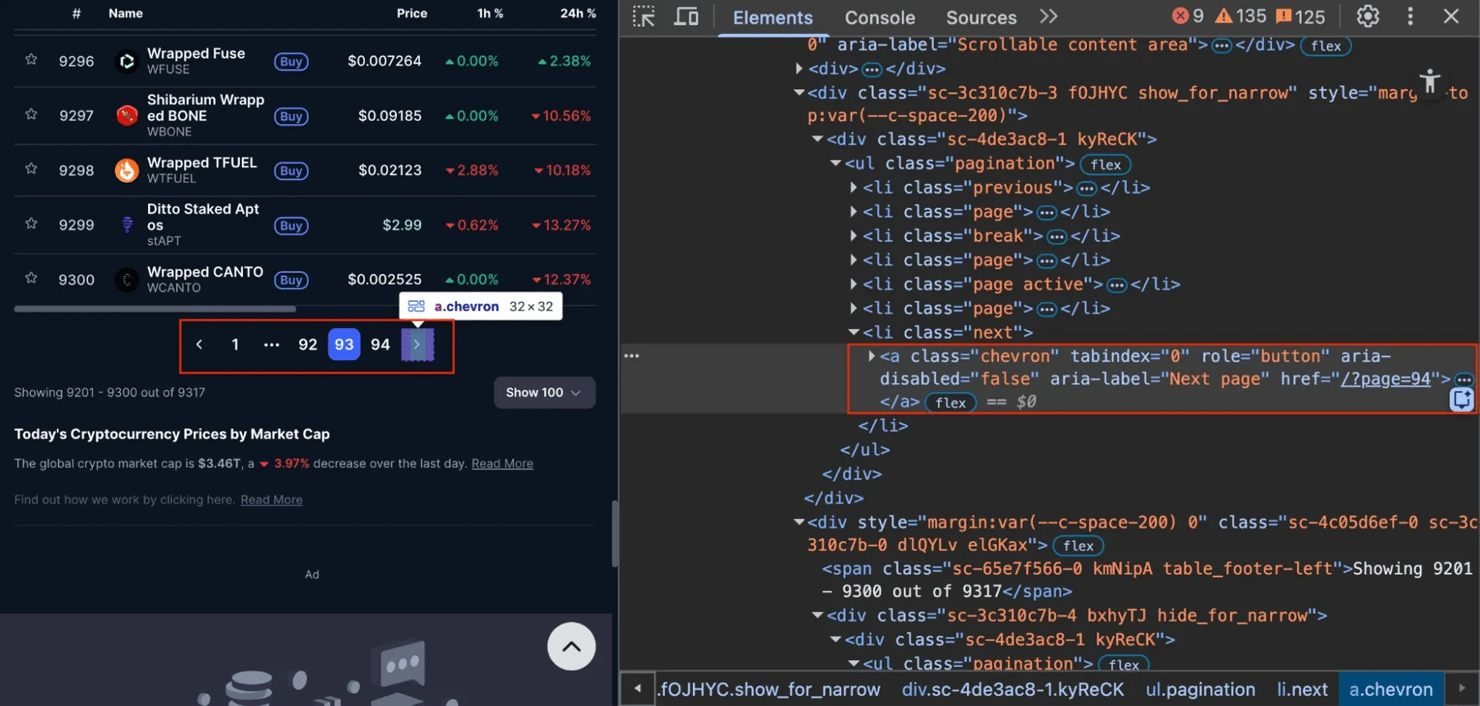Select active pagination page 93

click(x=344, y=344)
